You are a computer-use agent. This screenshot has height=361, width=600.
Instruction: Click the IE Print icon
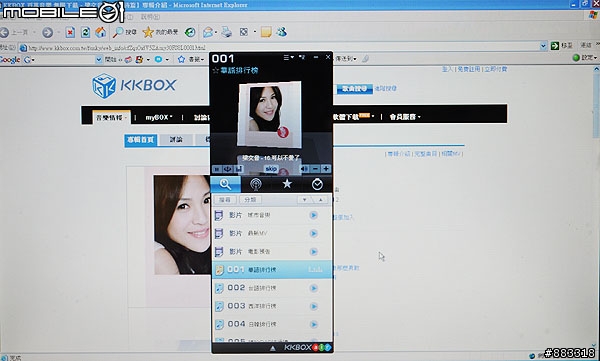coord(227,32)
